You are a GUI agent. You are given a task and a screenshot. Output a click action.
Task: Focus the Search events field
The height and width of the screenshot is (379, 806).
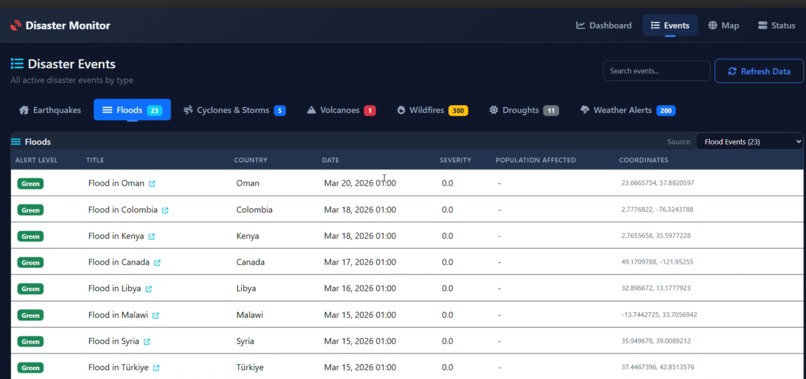[x=656, y=71]
